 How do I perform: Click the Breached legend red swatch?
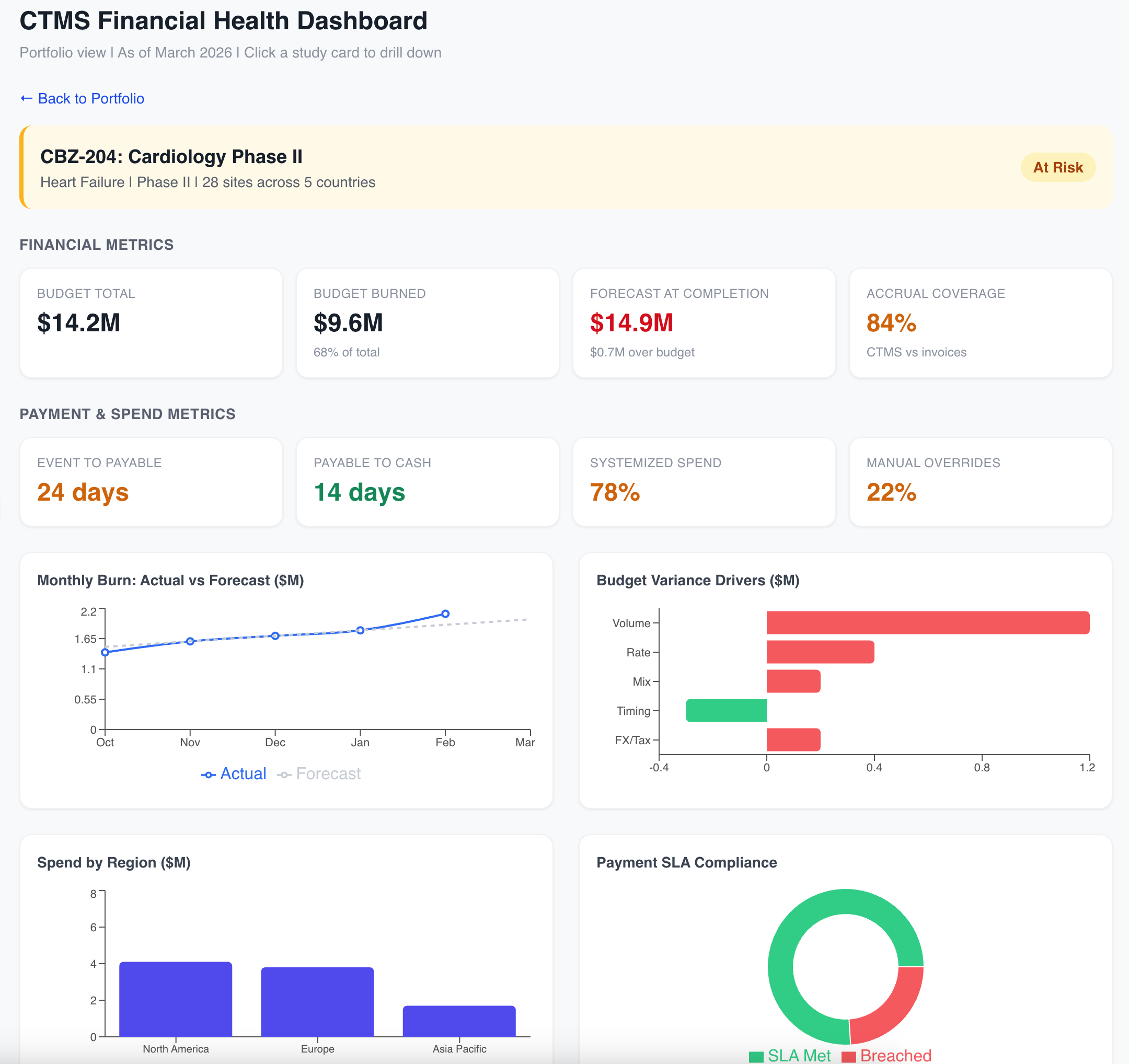click(x=848, y=1057)
